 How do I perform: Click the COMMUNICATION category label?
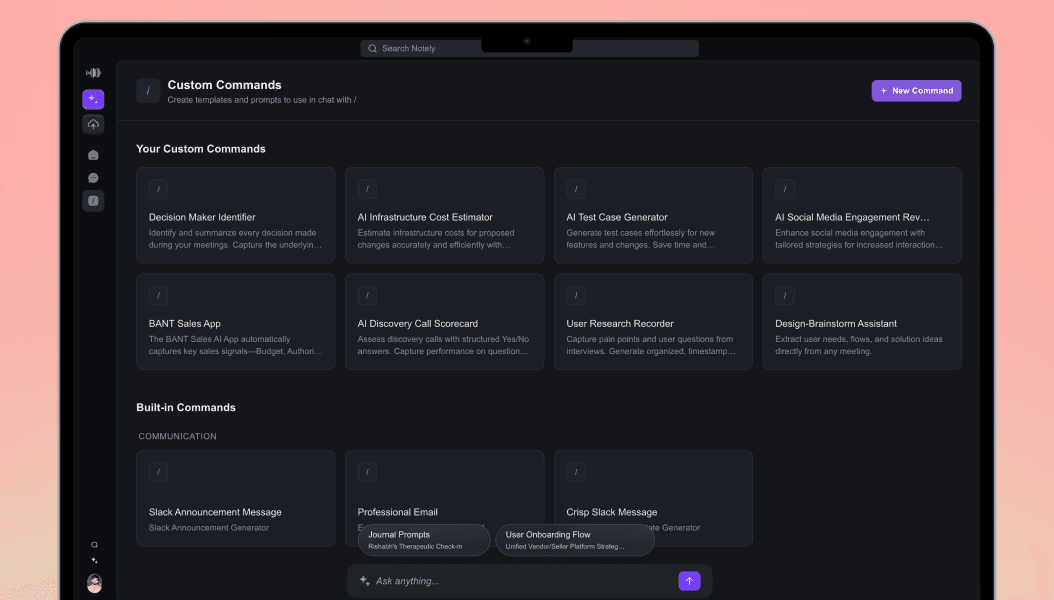(177, 436)
